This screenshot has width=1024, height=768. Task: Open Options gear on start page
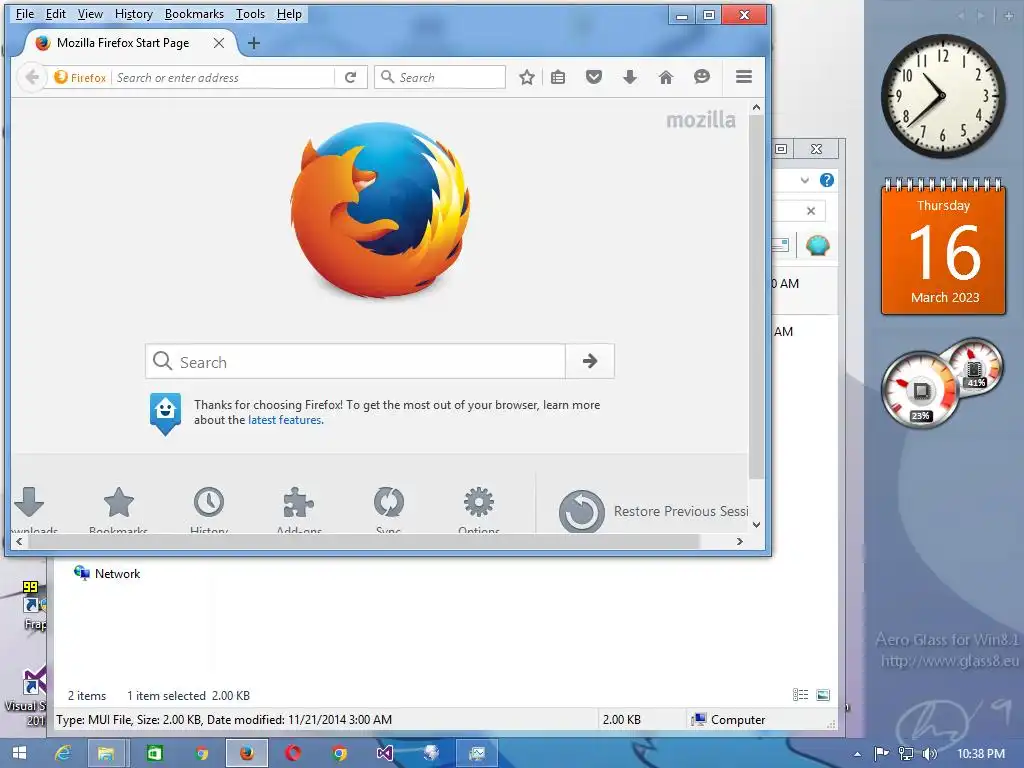(x=479, y=503)
